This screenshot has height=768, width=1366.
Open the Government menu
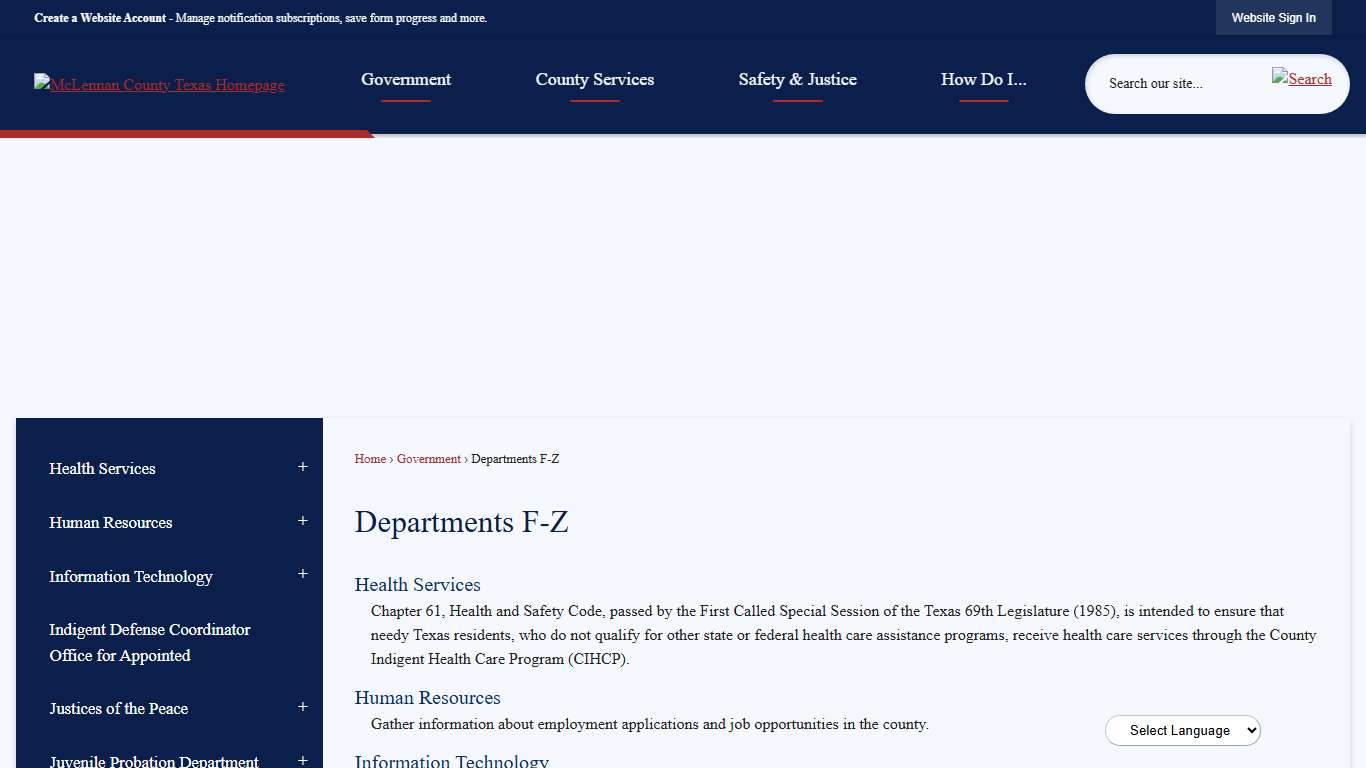405,79
